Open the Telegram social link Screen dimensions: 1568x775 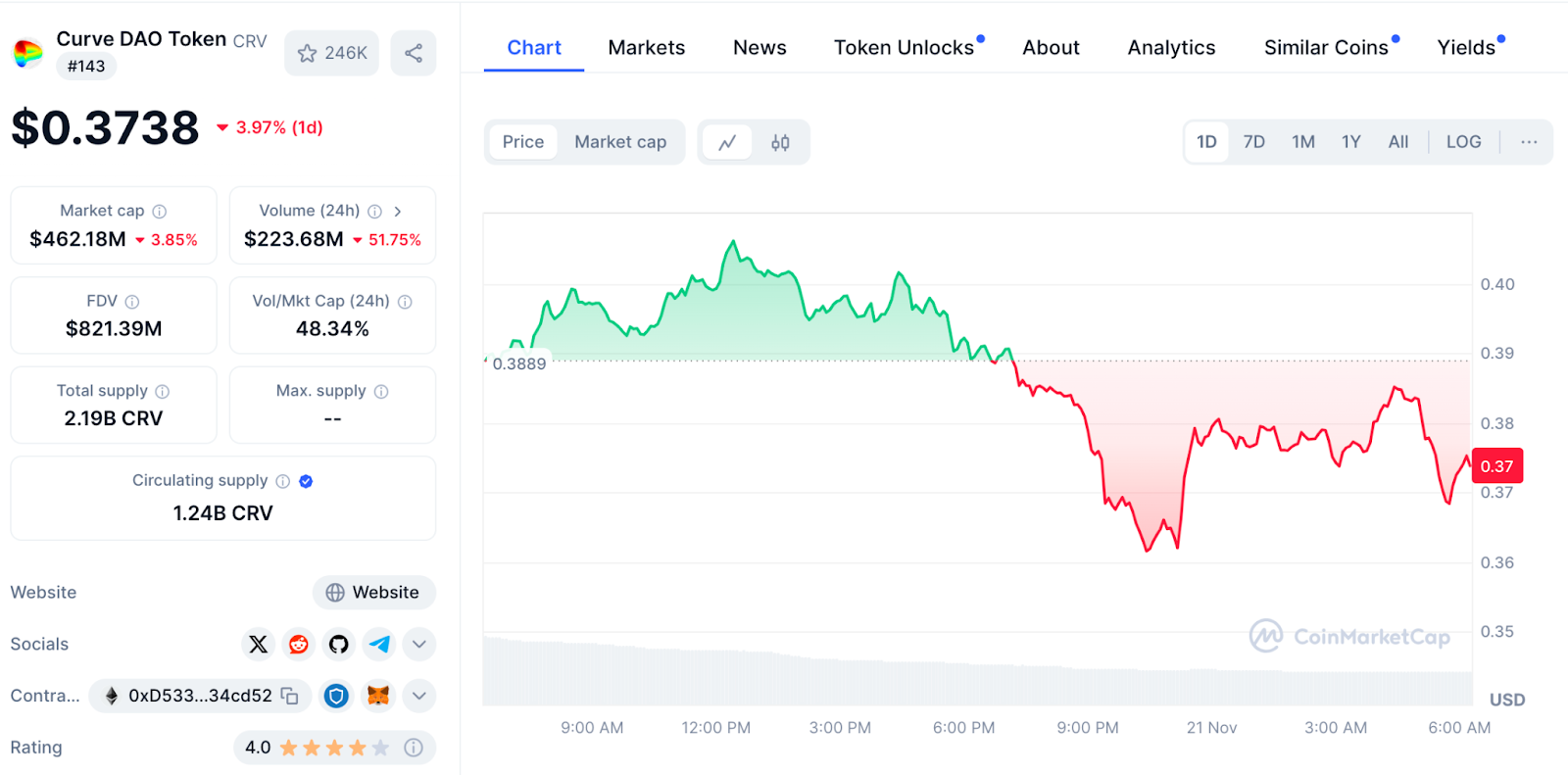point(379,644)
